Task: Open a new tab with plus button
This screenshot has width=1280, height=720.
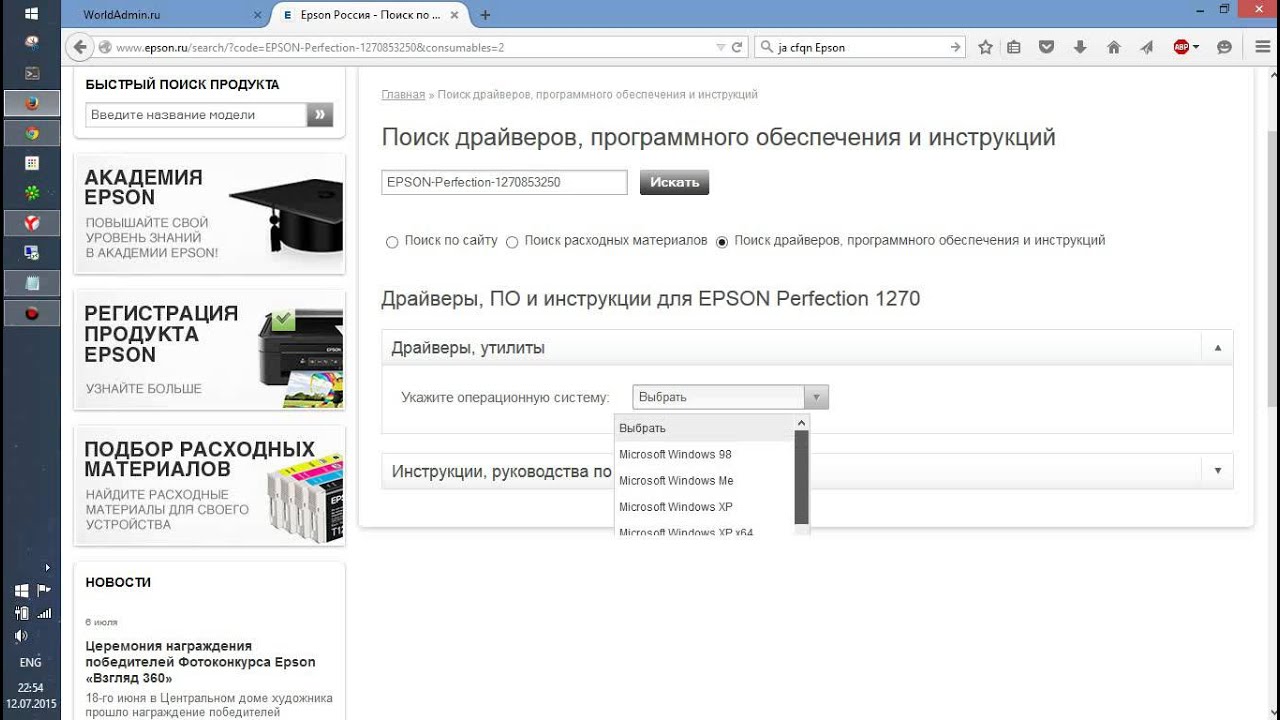Action: pos(486,15)
